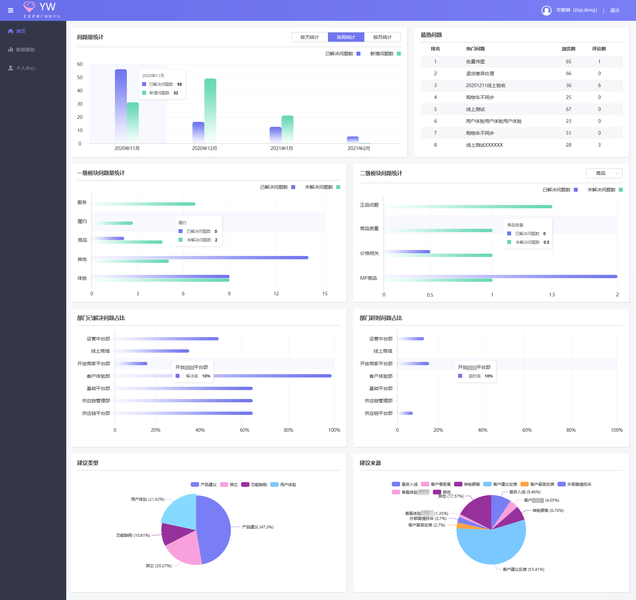Click the purple MP商品 bar in 二级模块 chart

(x=501, y=277)
